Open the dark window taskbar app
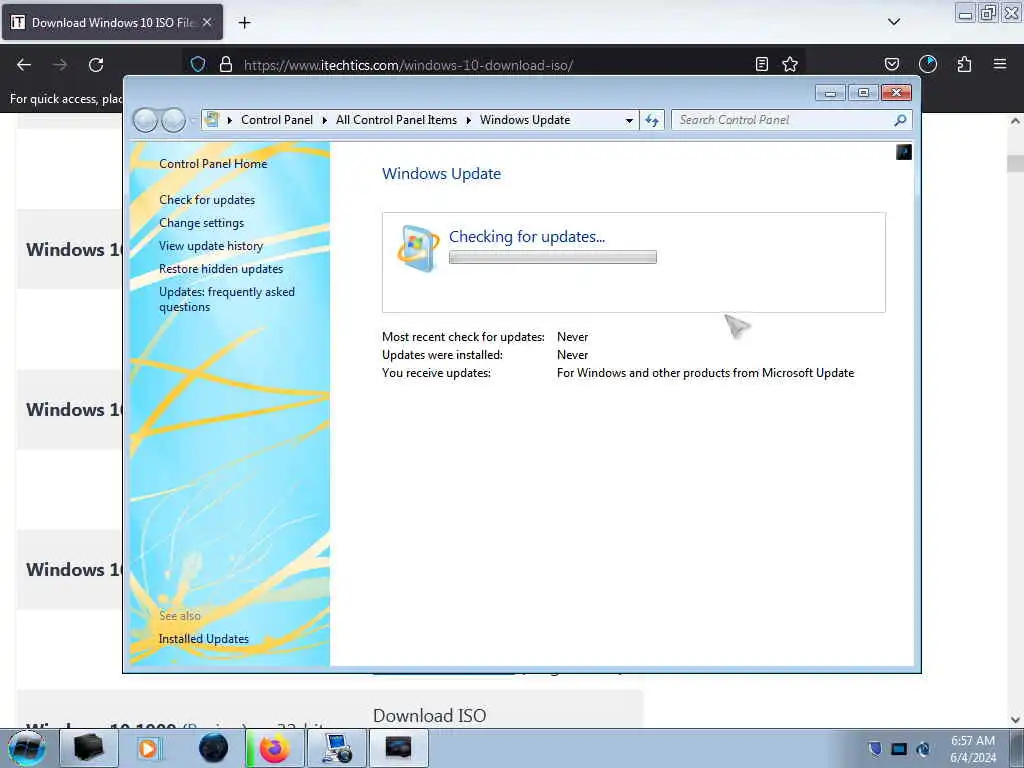 click(x=398, y=748)
